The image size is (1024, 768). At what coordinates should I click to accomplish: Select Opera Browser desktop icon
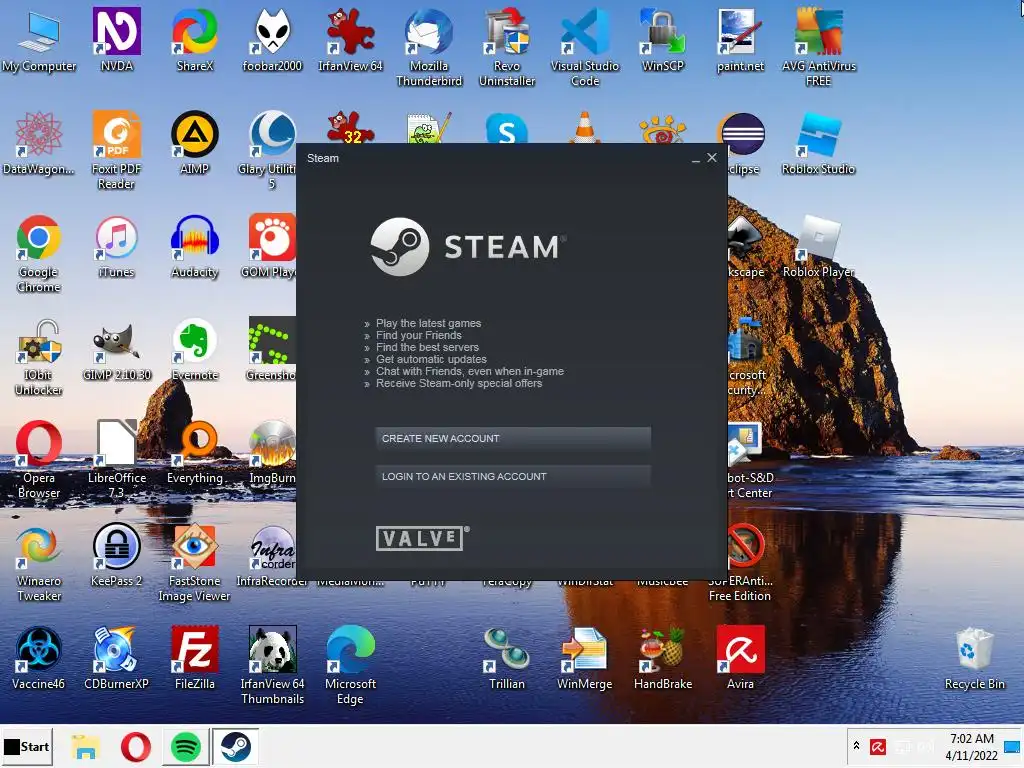pyautogui.click(x=39, y=460)
